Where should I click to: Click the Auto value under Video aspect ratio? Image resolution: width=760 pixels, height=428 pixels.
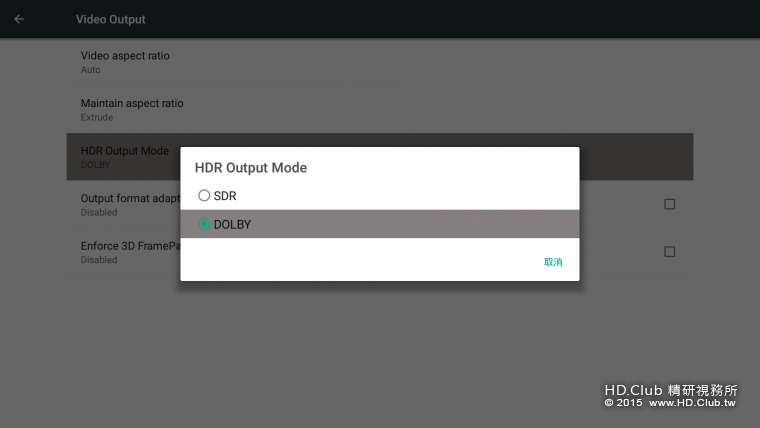tap(91, 70)
